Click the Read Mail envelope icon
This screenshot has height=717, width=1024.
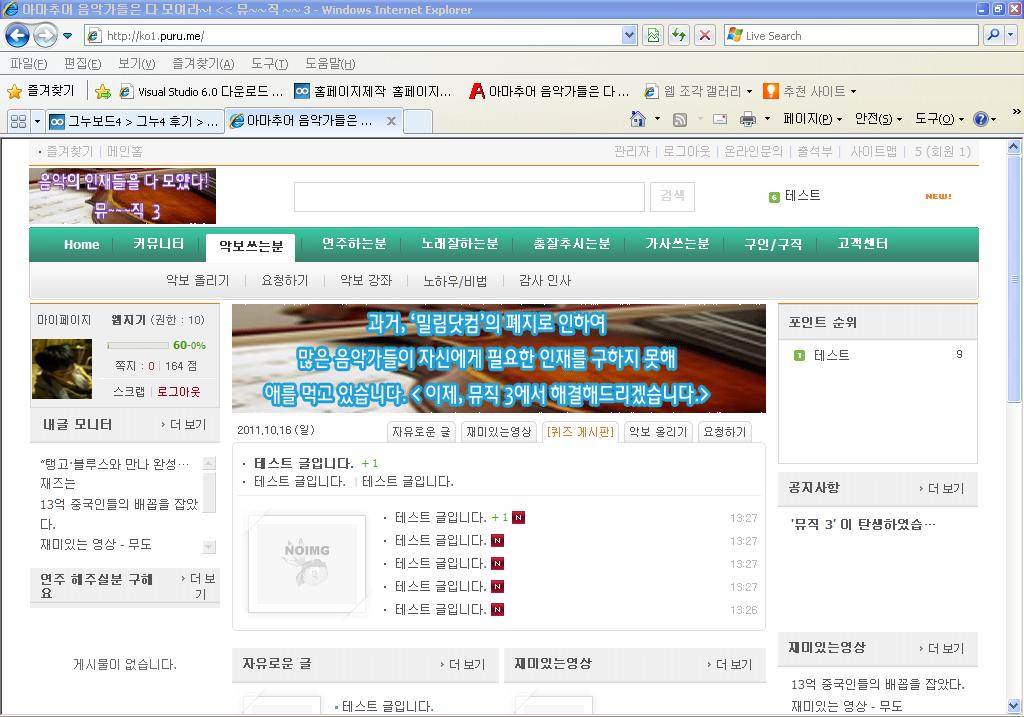[x=718, y=119]
